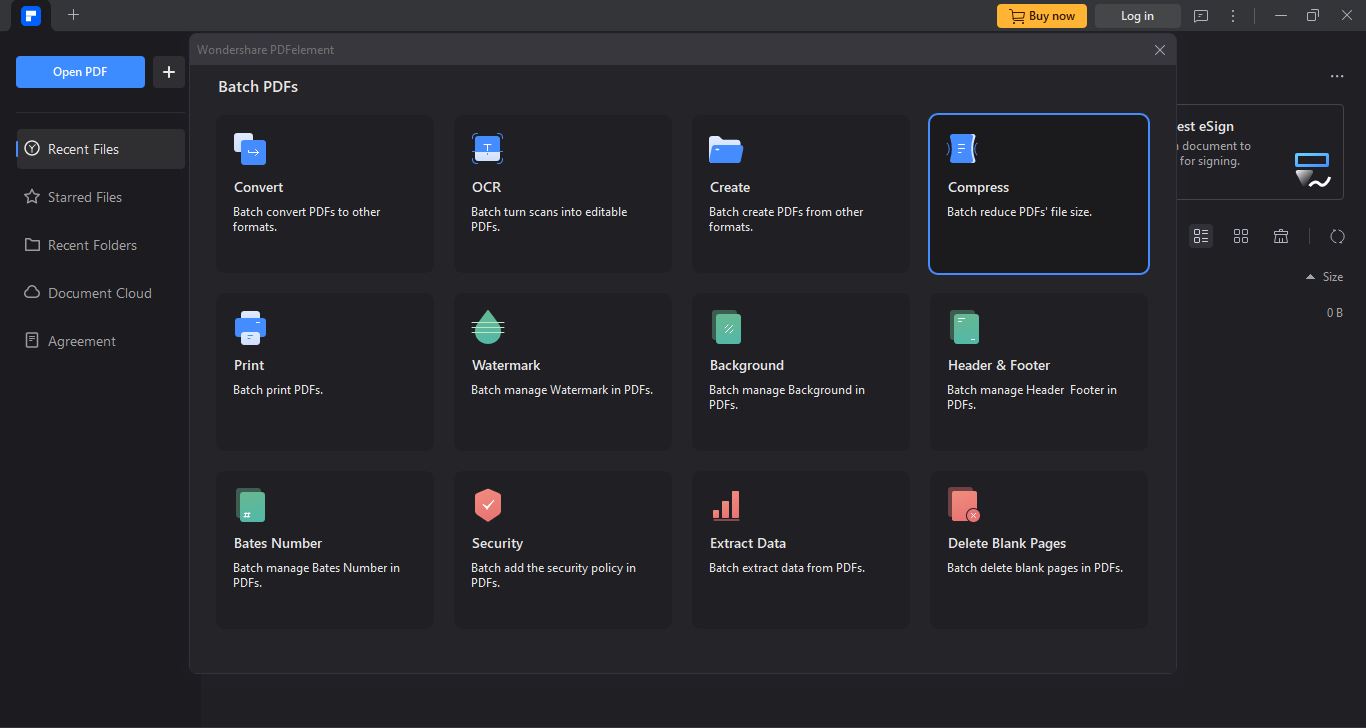Select the Delete Blank Pages icon
The image size is (1366, 728).
coord(964,506)
